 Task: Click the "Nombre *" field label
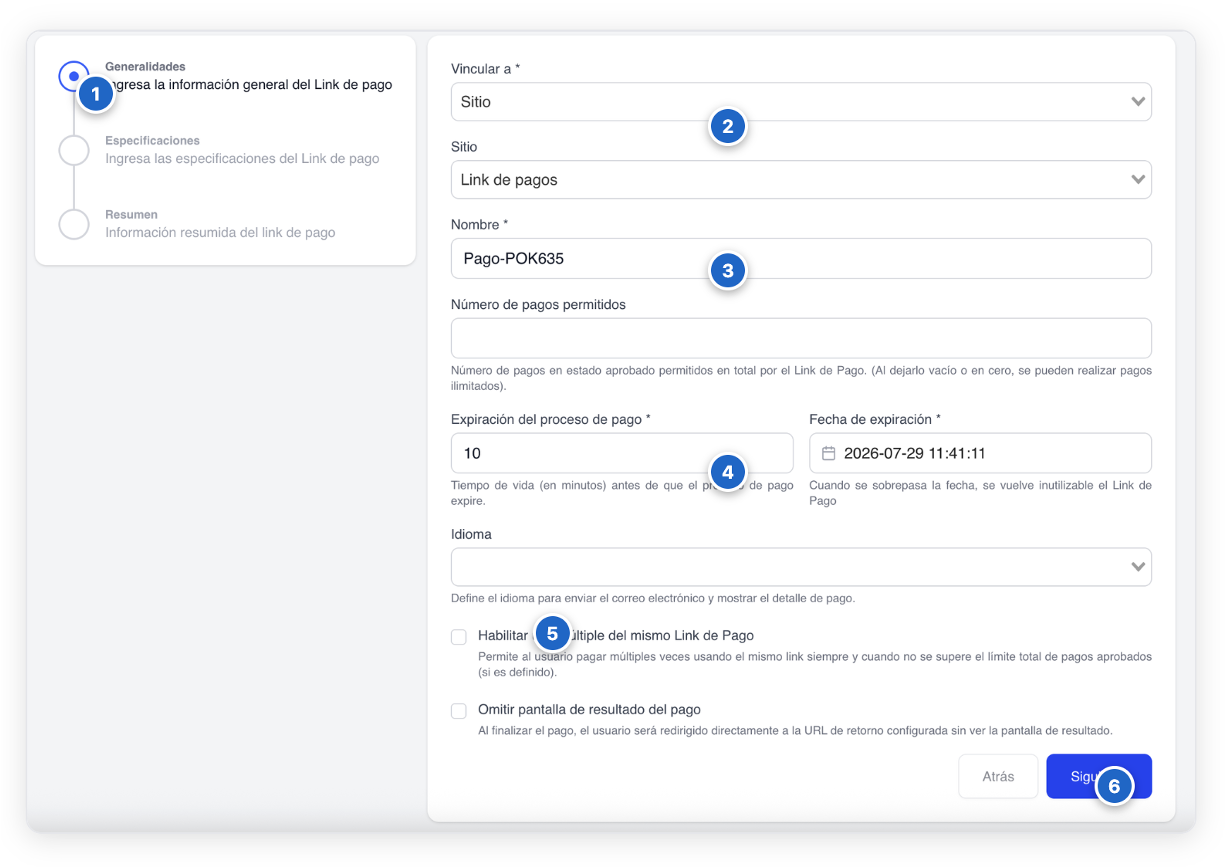[481, 224]
